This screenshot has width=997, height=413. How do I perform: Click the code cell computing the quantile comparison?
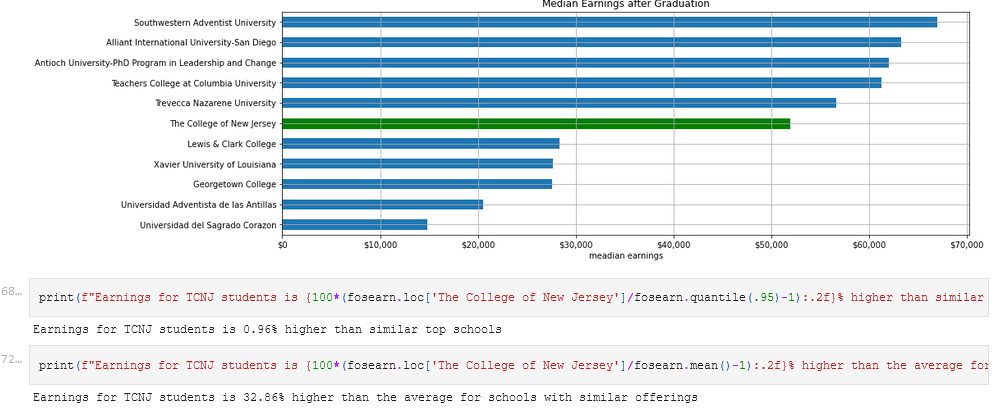point(509,297)
